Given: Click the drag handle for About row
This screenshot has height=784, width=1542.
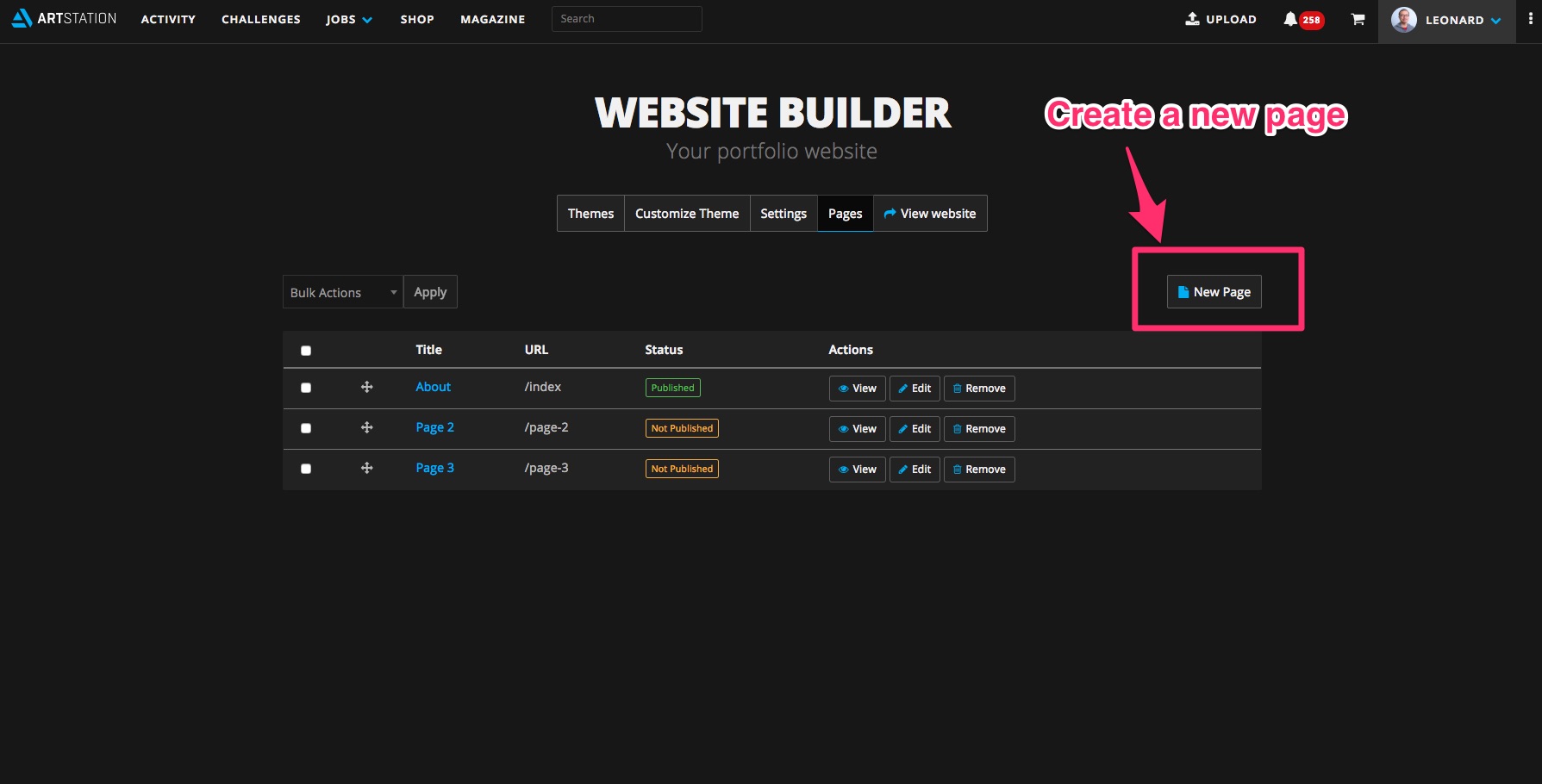Looking at the screenshot, I should [366, 387].
